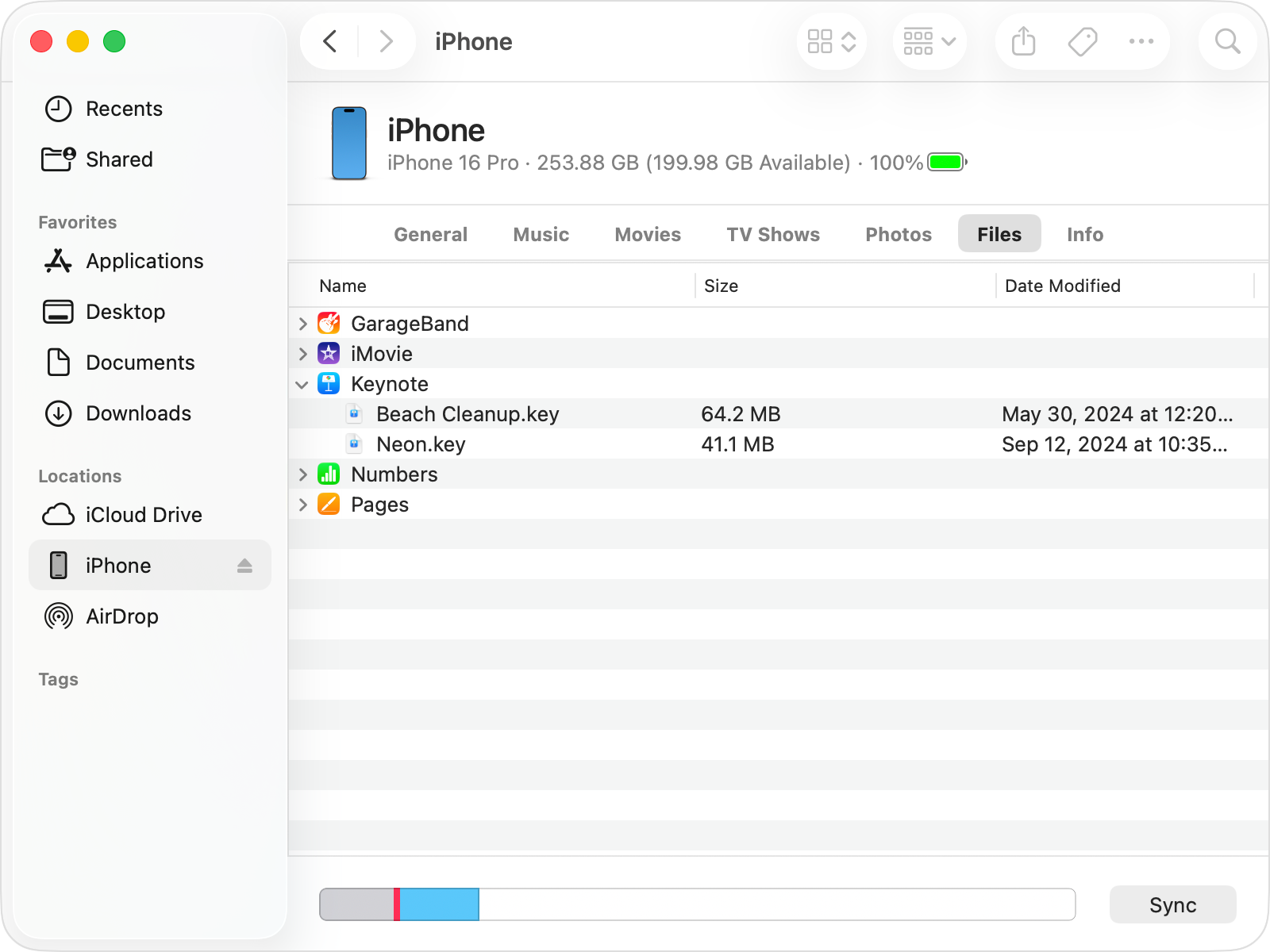Click the Share icon in the toolbar

point(1022,41)
